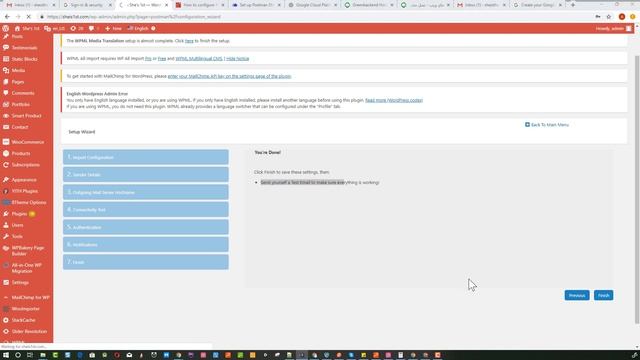Viewport: 640px width, 360px height.
Task: Click the StackCache sidebar icon
Action: click(6, 320)
